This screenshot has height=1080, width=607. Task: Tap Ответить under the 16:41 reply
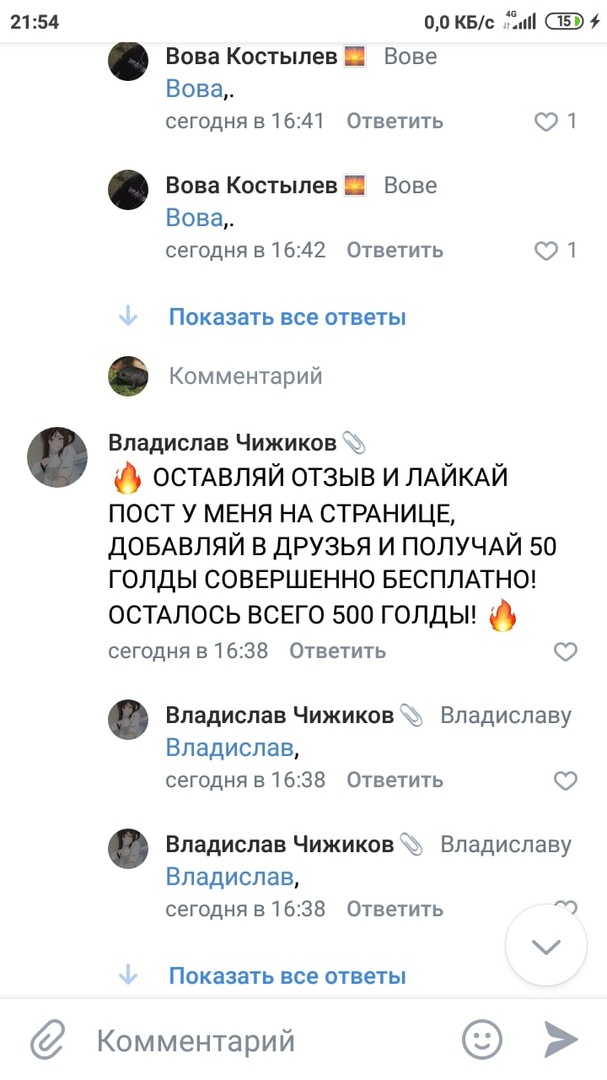(x=394, y=122)
